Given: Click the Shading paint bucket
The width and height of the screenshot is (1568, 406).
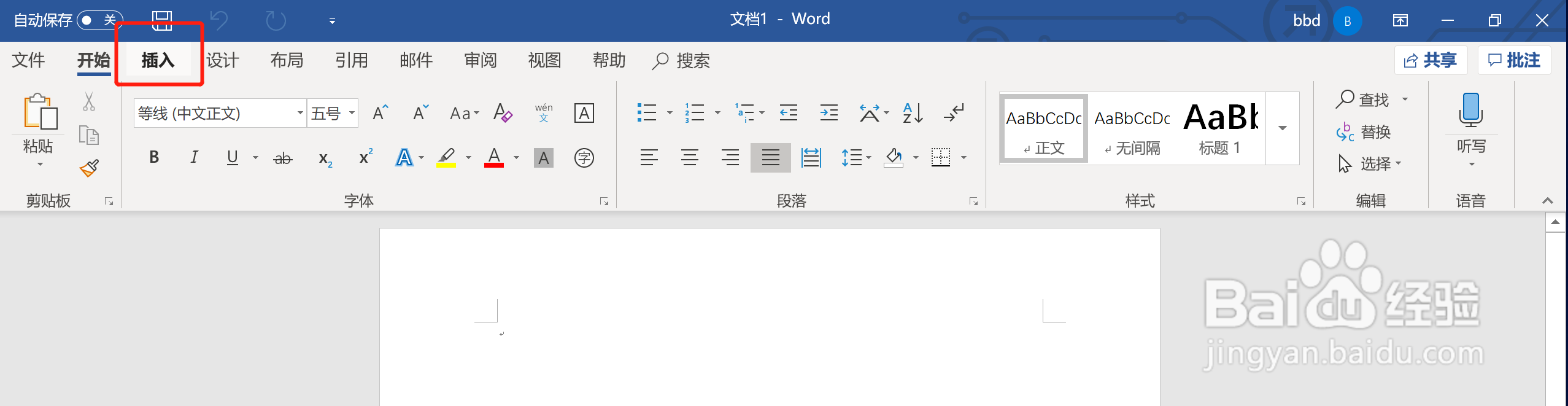Looking at the screenshot, I should (894, 158).
